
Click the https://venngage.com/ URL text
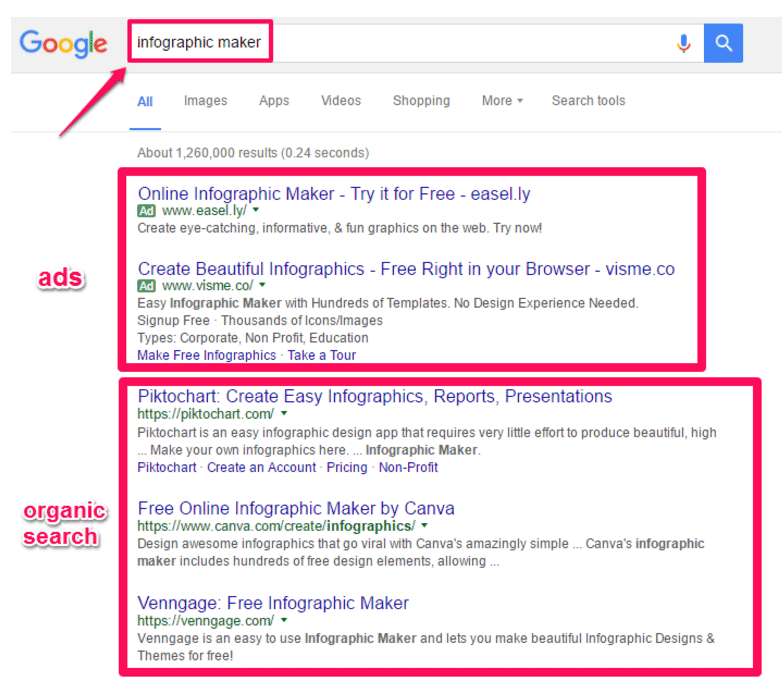pos(205,621)
